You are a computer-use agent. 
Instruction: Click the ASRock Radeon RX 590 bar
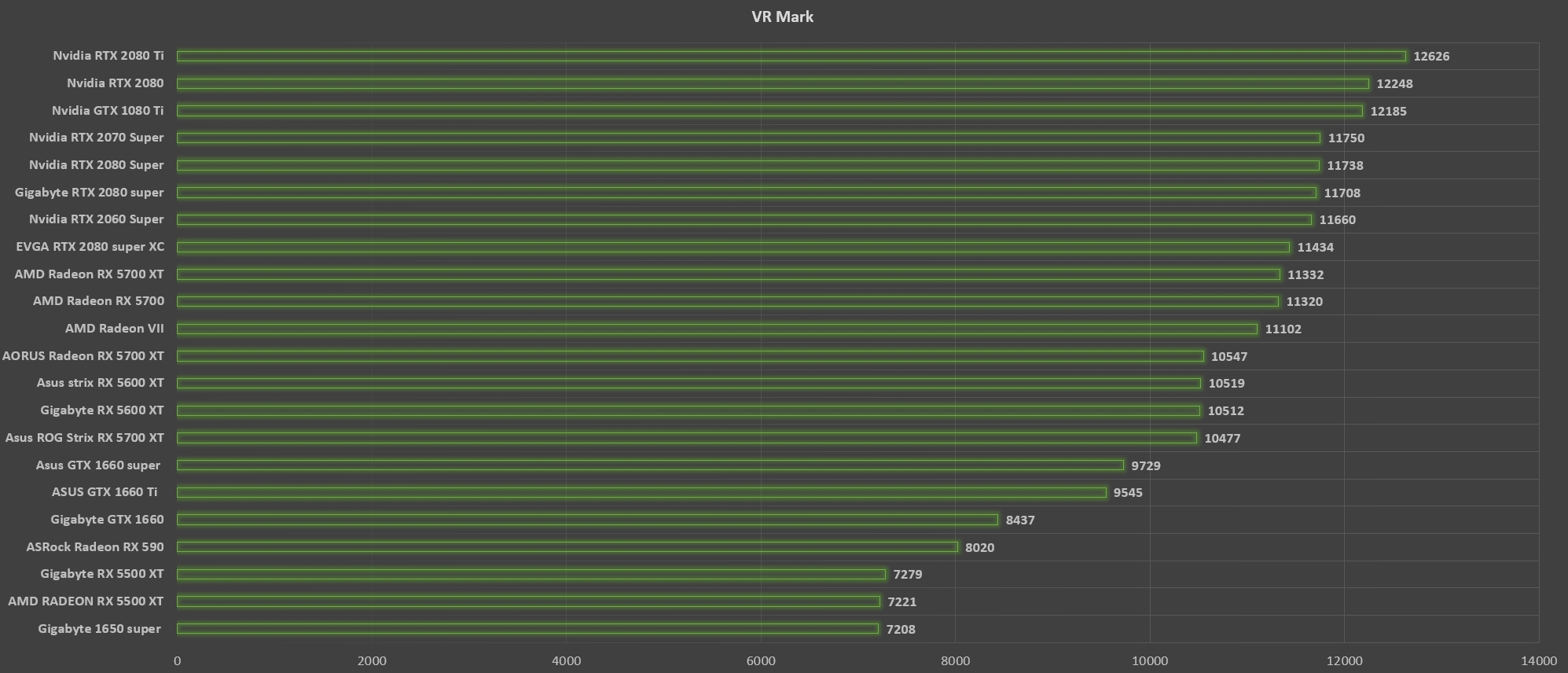point(567,546)
